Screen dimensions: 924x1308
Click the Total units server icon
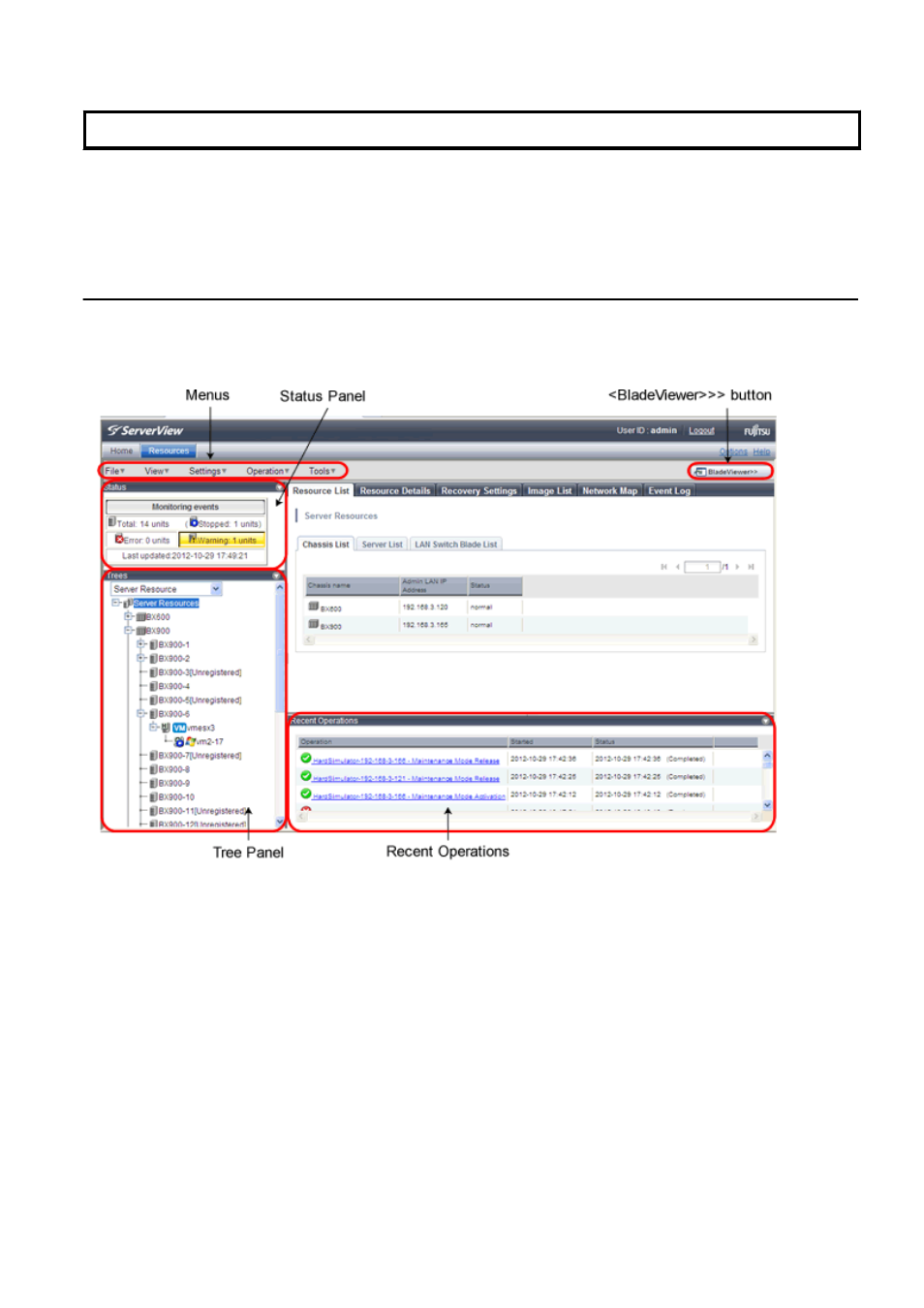[112, 522]
